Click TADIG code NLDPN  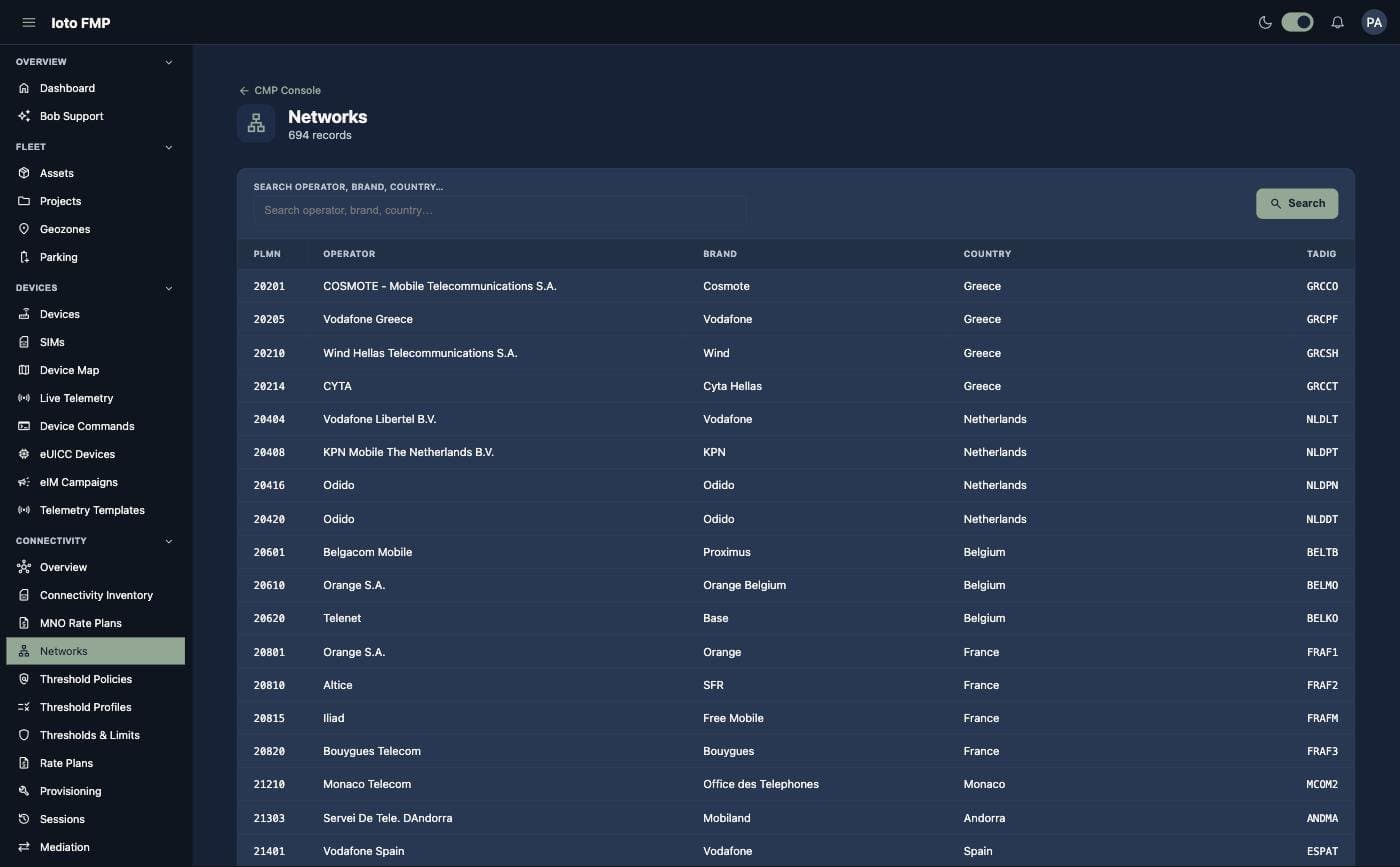(1322, 485)
